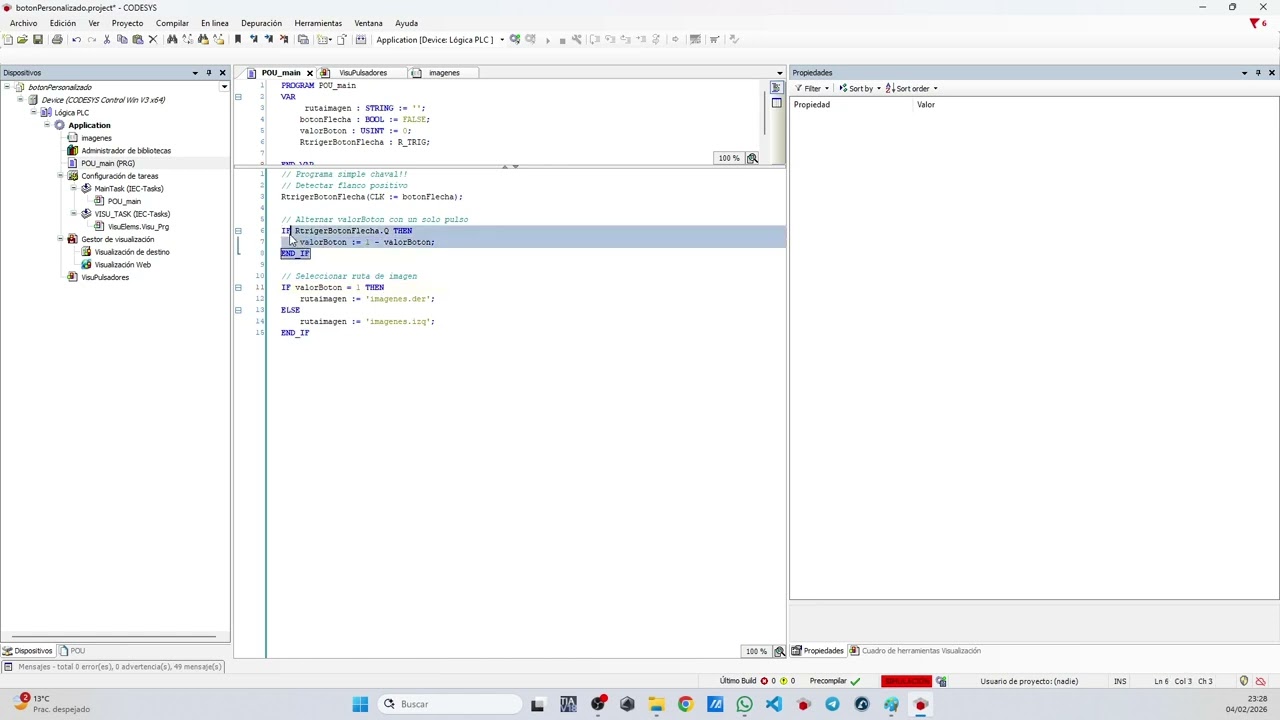Click the Delete X icon in toolbar
Image resolution: width=1280 pixels, height=720 pixels.
[x=153, y=39]
